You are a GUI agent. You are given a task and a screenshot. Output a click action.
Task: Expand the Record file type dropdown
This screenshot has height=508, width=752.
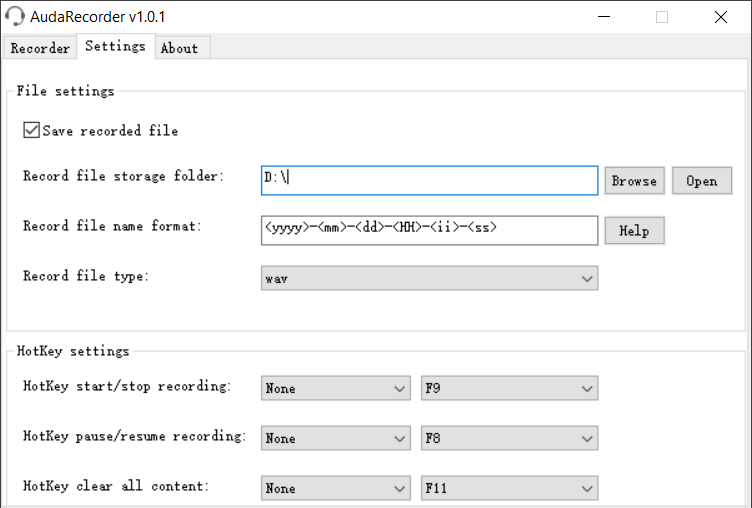[x=429, y=278]
